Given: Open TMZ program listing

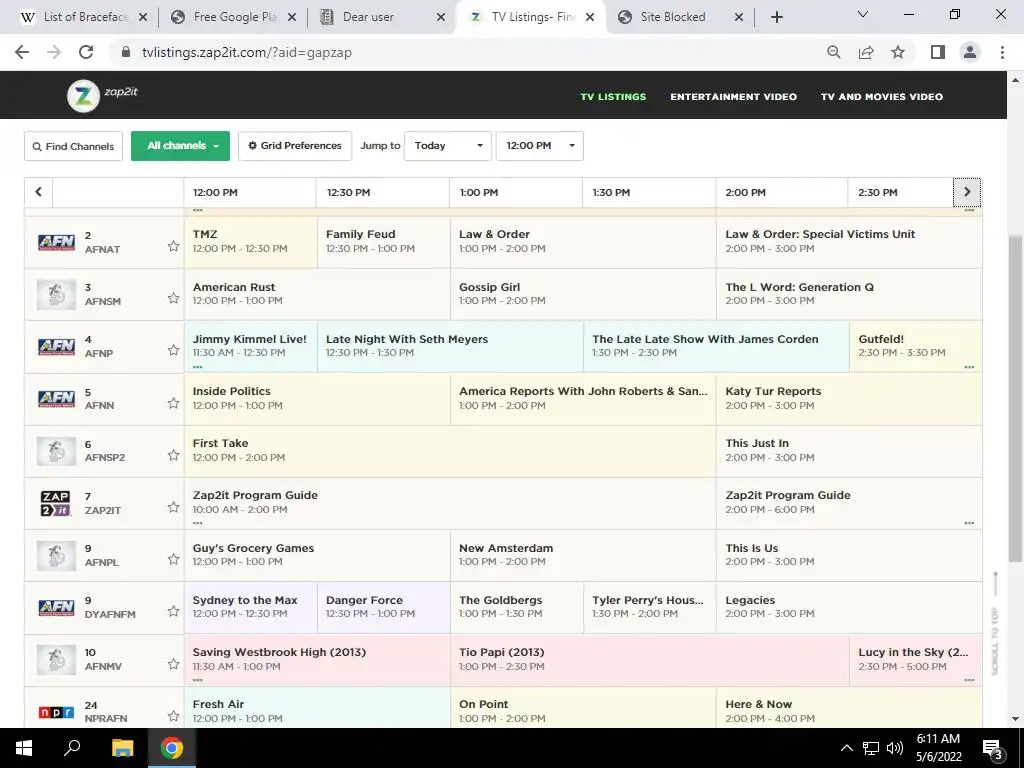Looking at the screenshot, I should click(x=251, y=242).
